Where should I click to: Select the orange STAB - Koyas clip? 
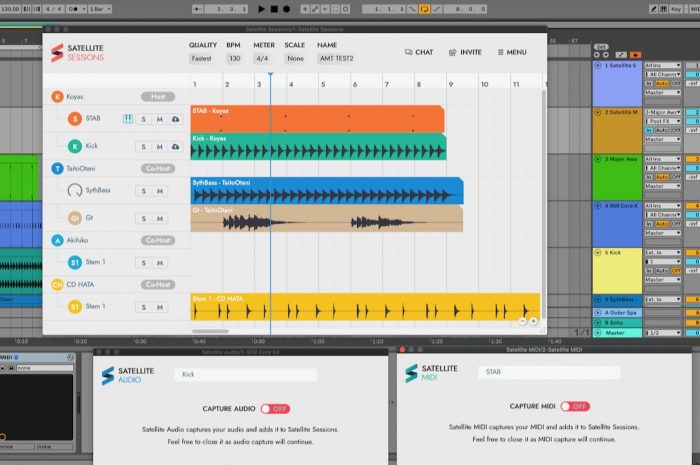(x=317, y=119)
